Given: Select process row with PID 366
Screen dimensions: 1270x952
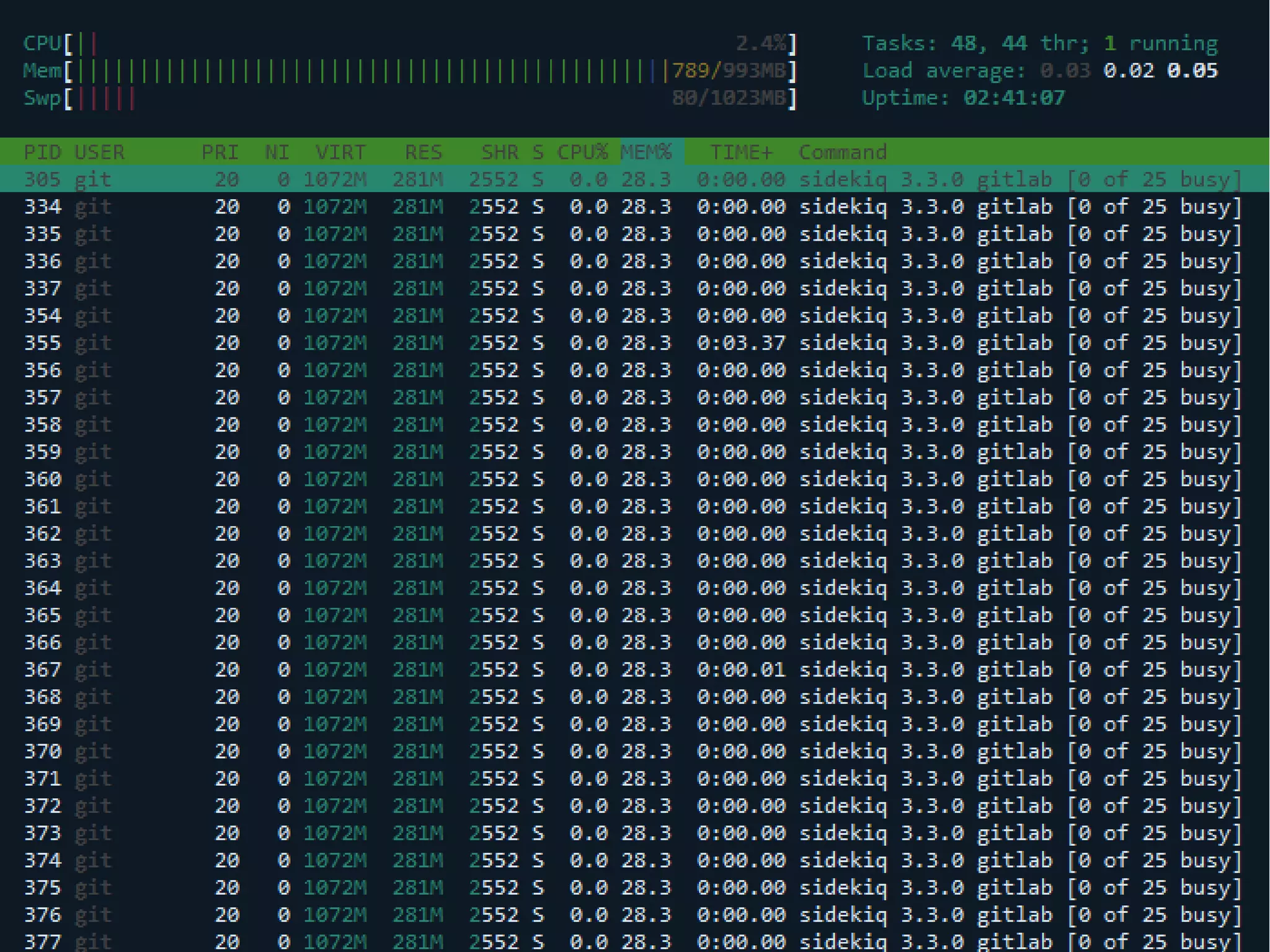Looking at the screenshot, I should 634,643.
